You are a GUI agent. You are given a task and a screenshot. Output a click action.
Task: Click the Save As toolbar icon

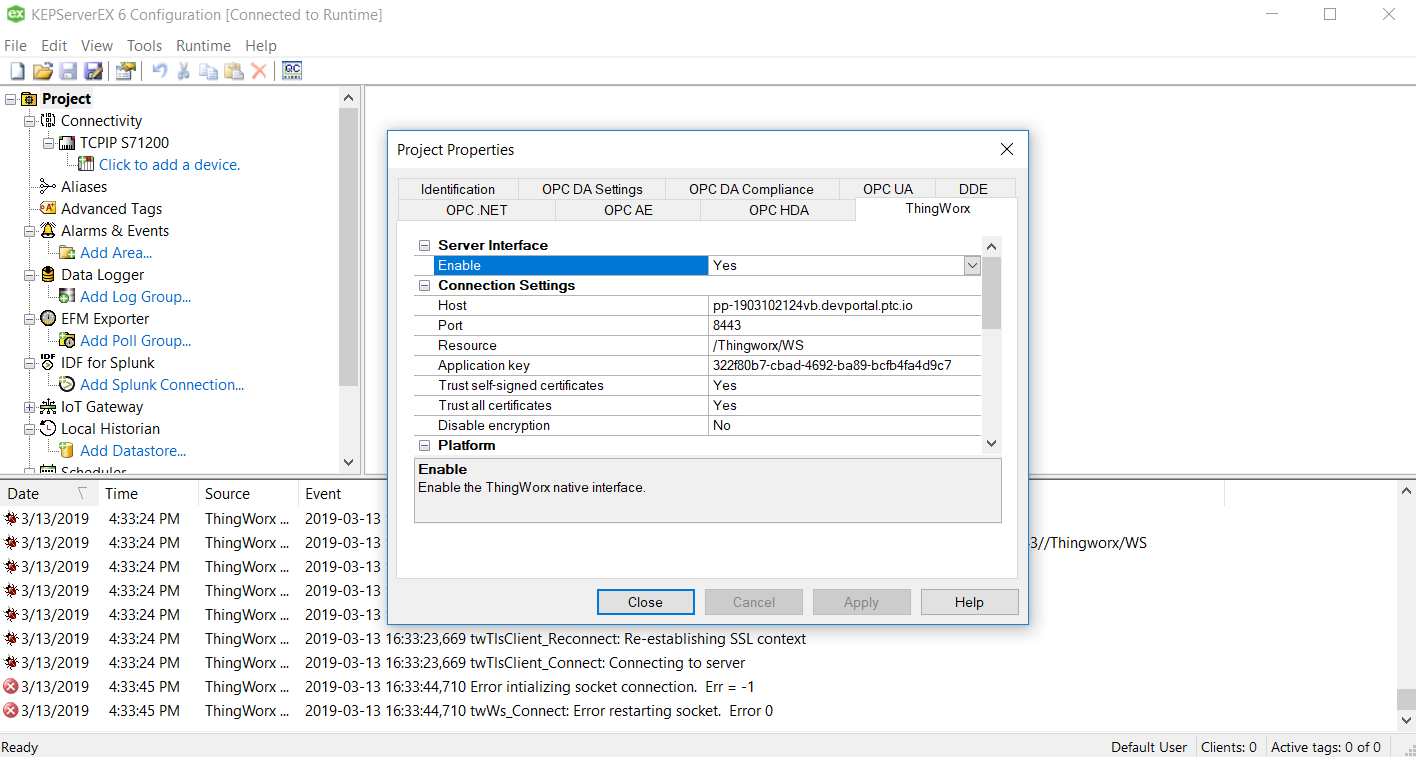coord(94,71)
